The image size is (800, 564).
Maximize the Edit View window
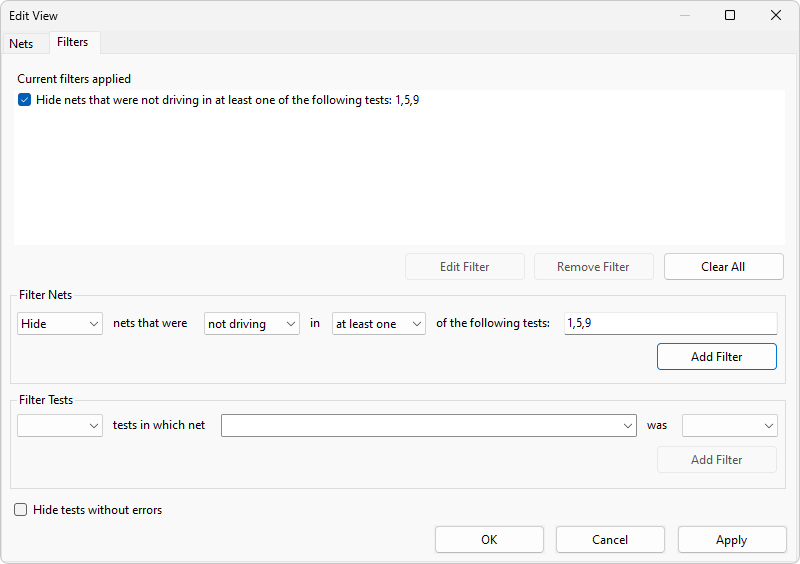coord(730,15)
